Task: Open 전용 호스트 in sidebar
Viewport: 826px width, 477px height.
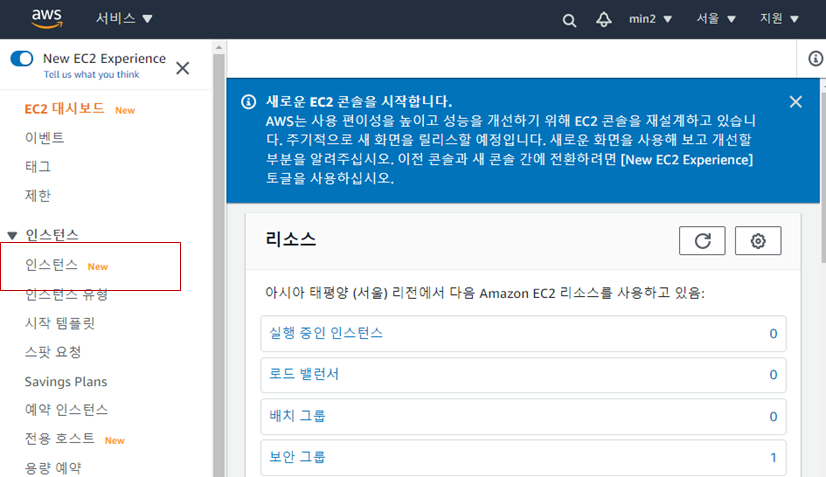Action: 60,439
